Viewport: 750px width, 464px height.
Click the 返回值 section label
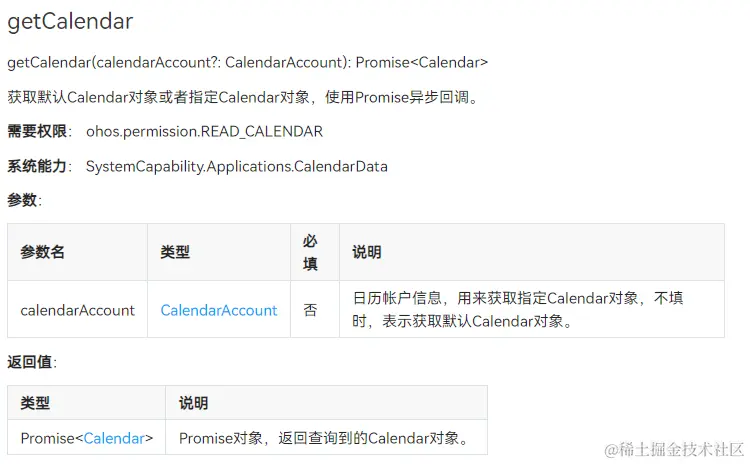(x=32, y=362)
